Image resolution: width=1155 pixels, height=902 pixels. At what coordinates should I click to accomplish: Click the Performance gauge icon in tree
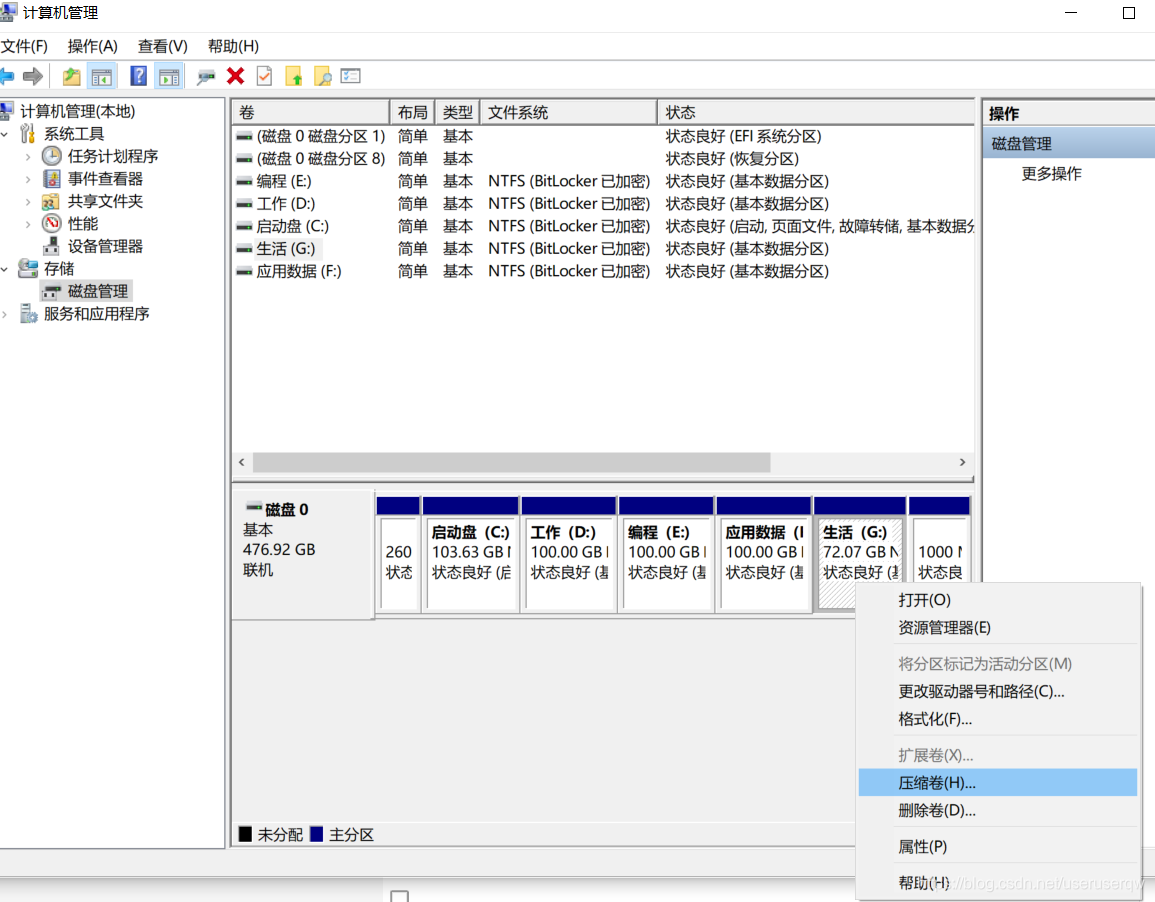click(x=52, y=224)
